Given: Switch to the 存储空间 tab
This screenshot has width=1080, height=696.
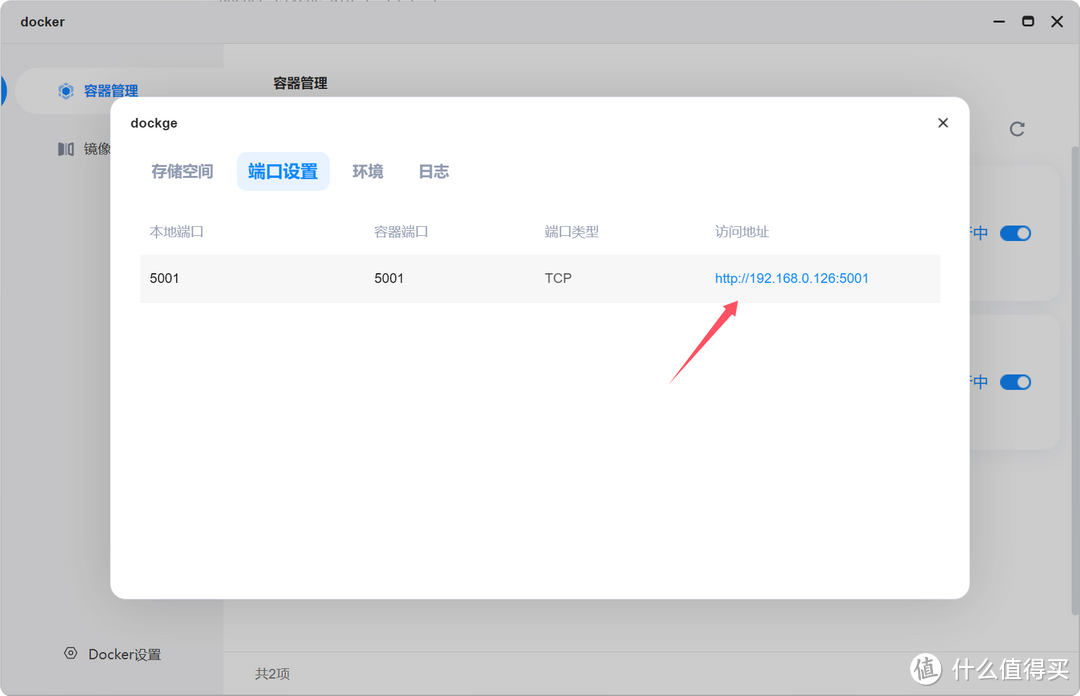Looking at the screenshot, I should click(x=182, y=171).
